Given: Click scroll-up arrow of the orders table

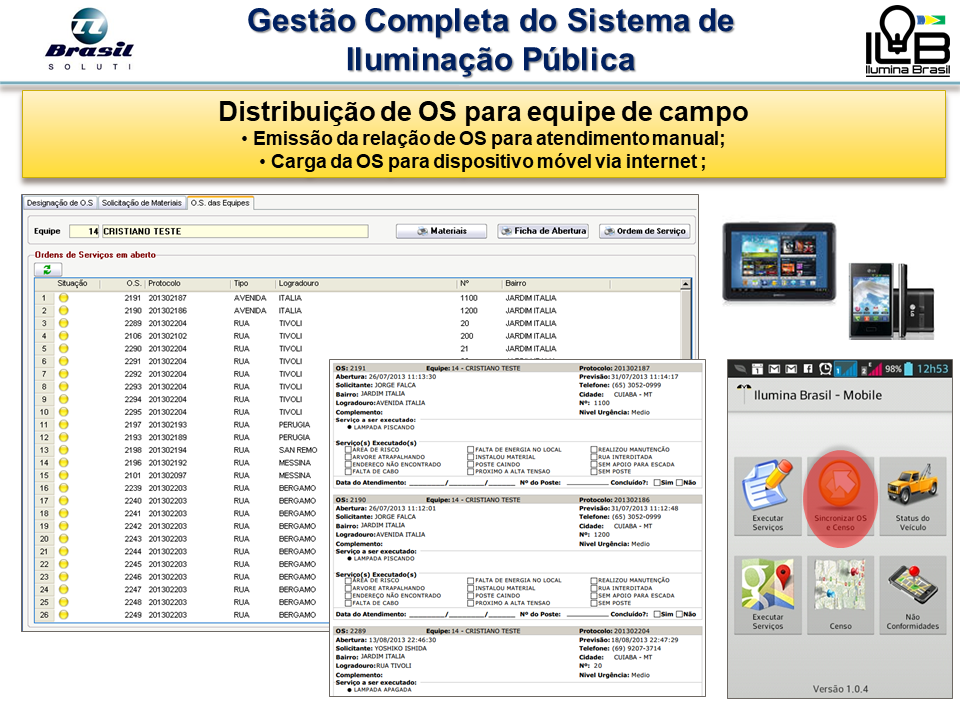Looking at the screenshot, I should 685,285.
